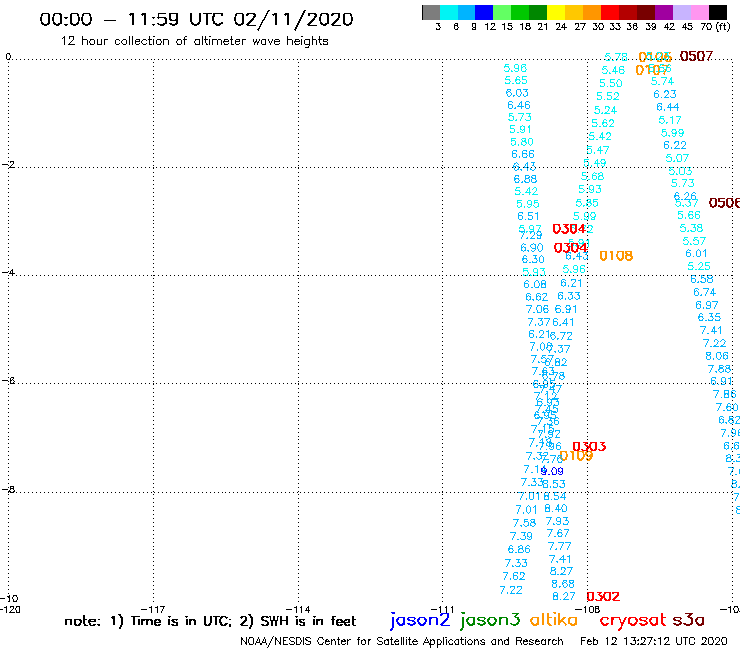Select the subtitle "12 hour collection of altimeter wave heights"

click(194, 41)
